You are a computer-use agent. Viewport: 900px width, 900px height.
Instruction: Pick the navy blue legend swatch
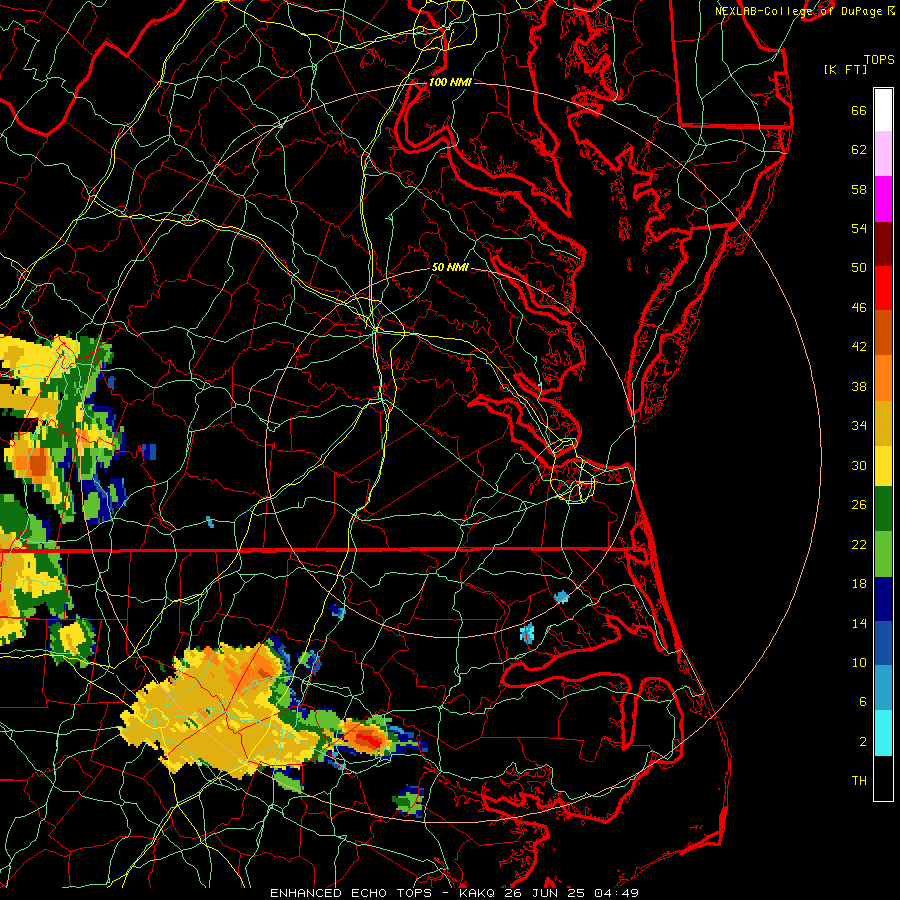[883, 599]
